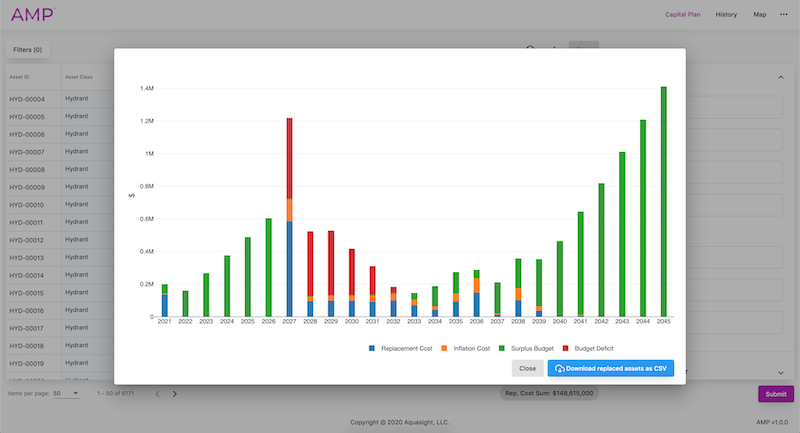The width and height of the screenshot is (800, 433).
Task: Open the Capital Plan tab
Action: coord(683,15)
